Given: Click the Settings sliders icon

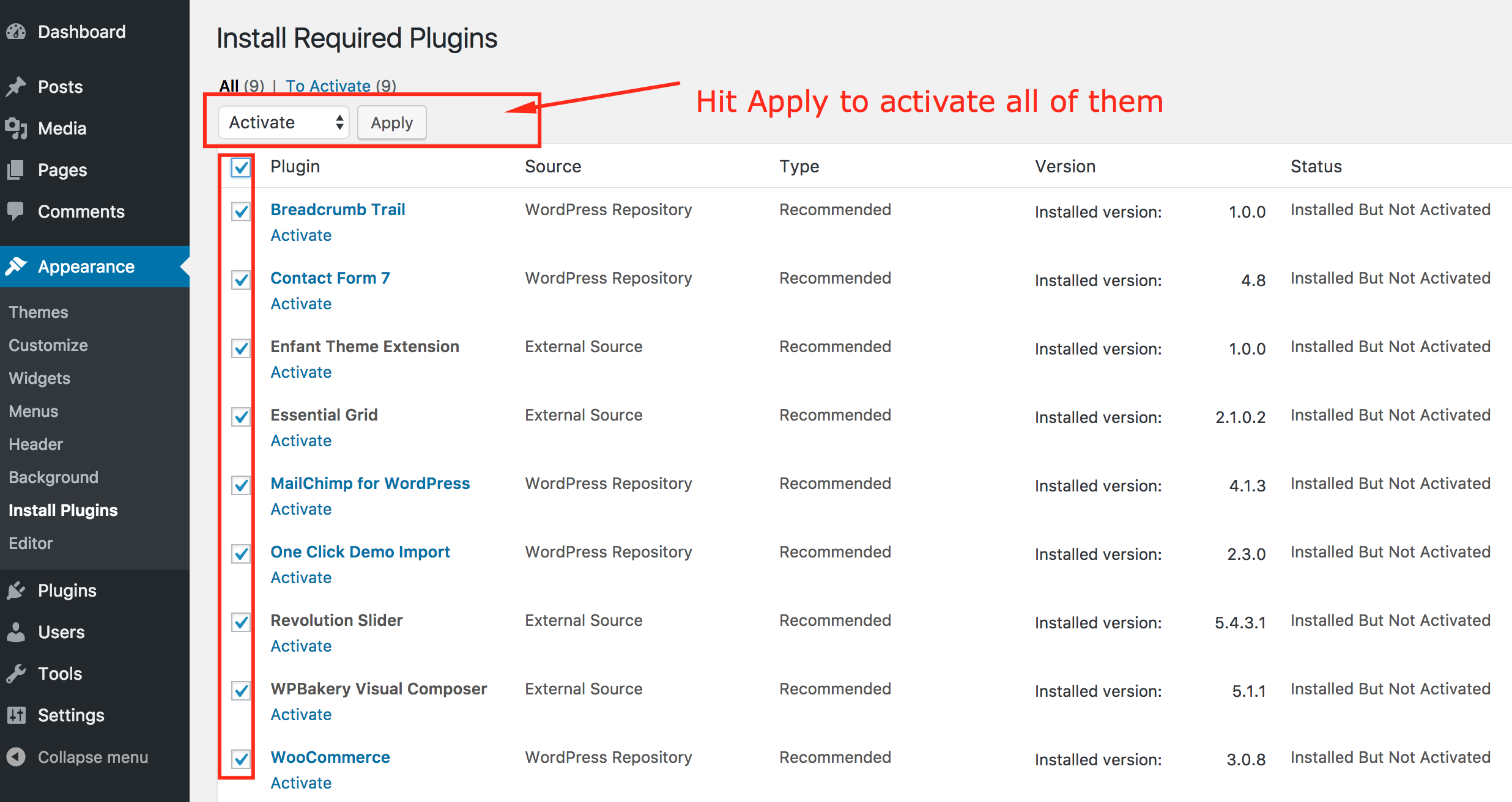Looking at the screenshot, I should pos(17,715).
